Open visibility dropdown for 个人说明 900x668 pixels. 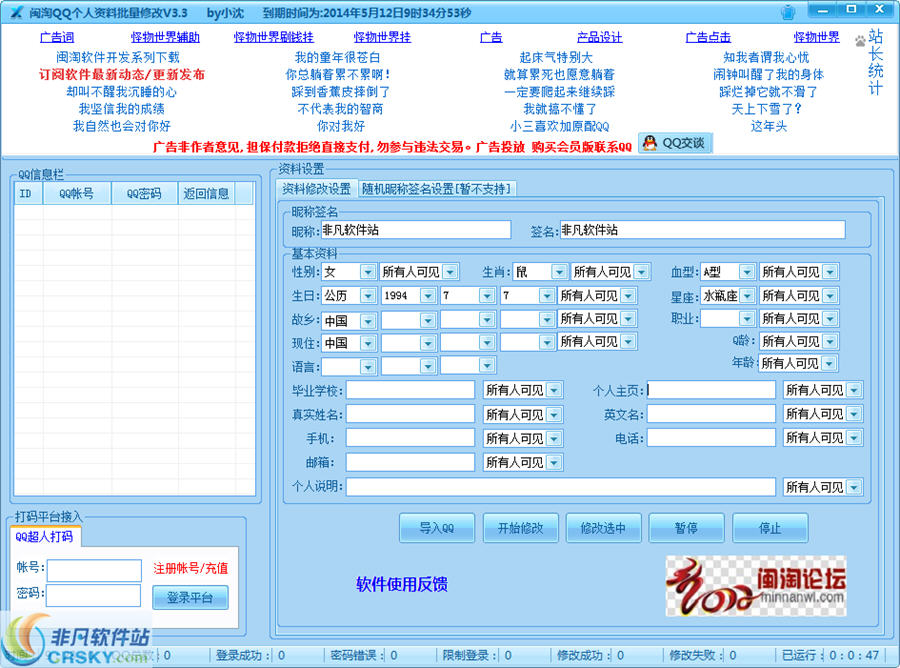(823, 487)
